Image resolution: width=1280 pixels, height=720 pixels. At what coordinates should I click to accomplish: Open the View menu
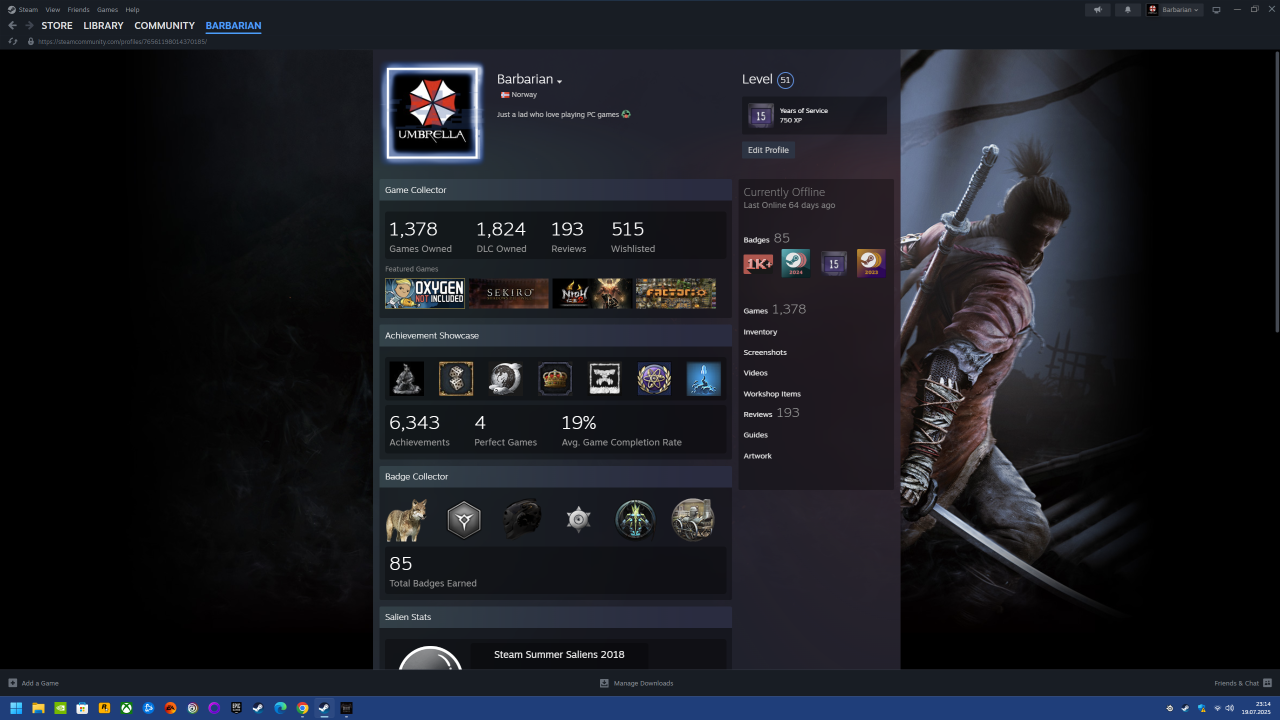pos(53,9)
